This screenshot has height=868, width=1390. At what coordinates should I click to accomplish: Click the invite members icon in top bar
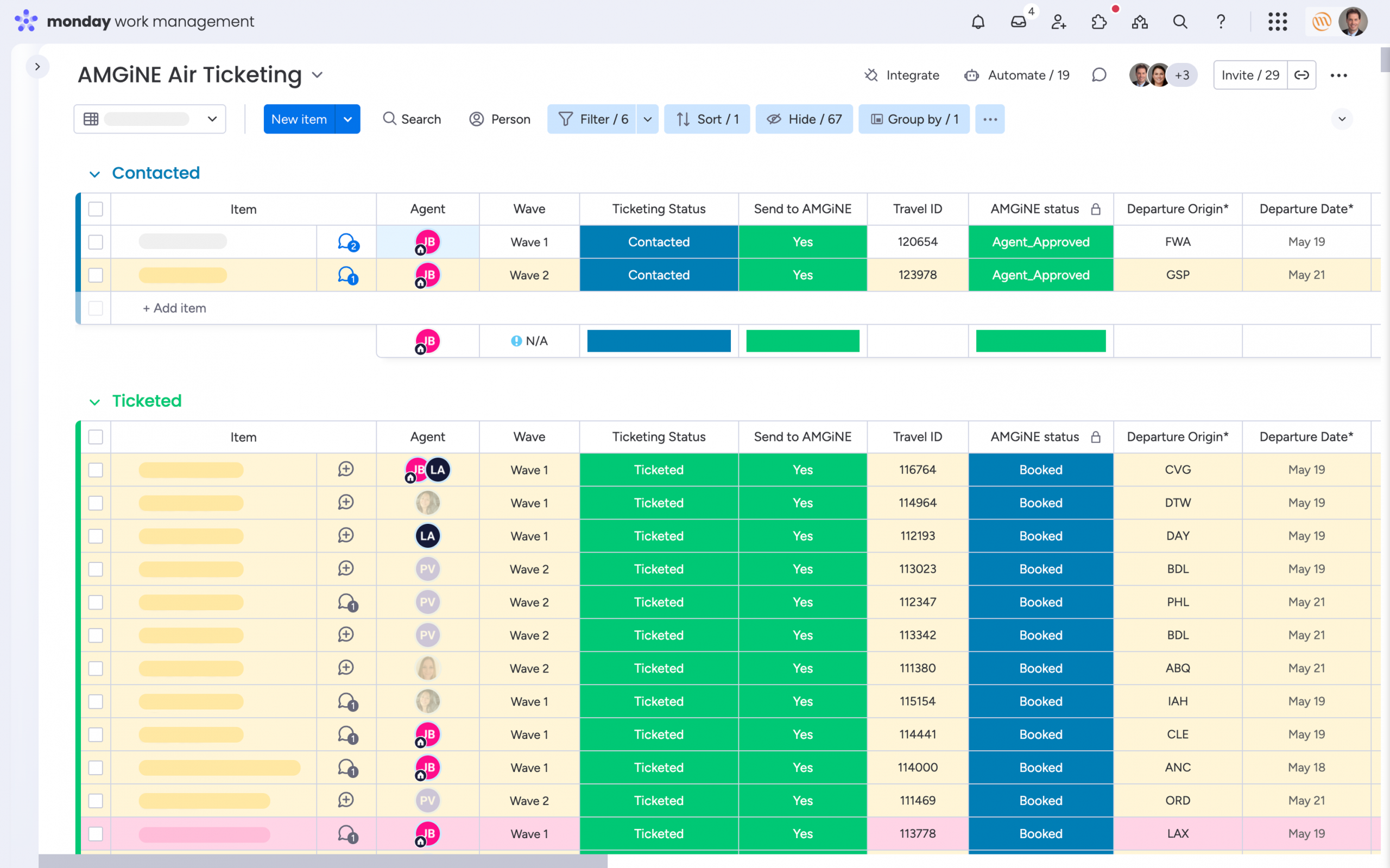[x=1059, y=22]
